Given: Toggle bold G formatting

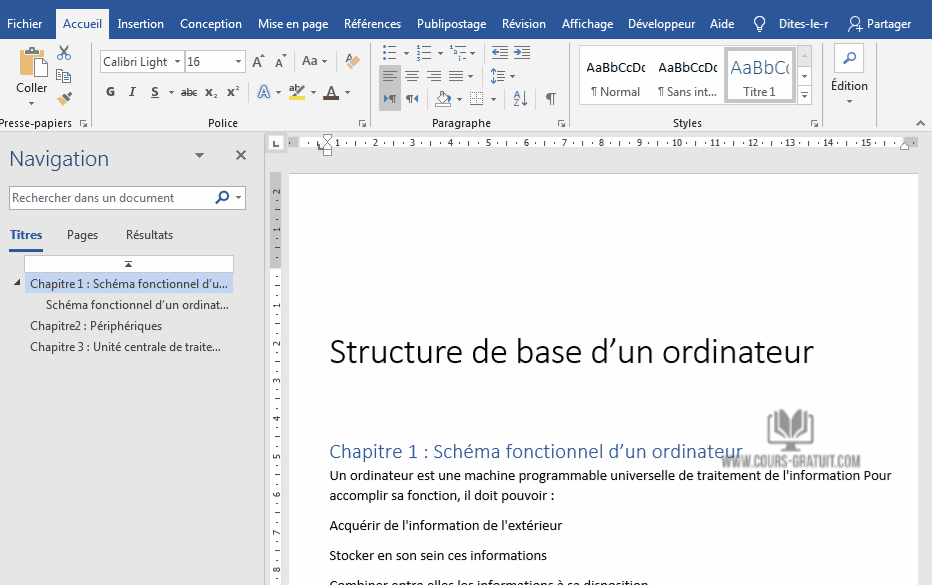Looking at the screenshot, I should 110,92.
